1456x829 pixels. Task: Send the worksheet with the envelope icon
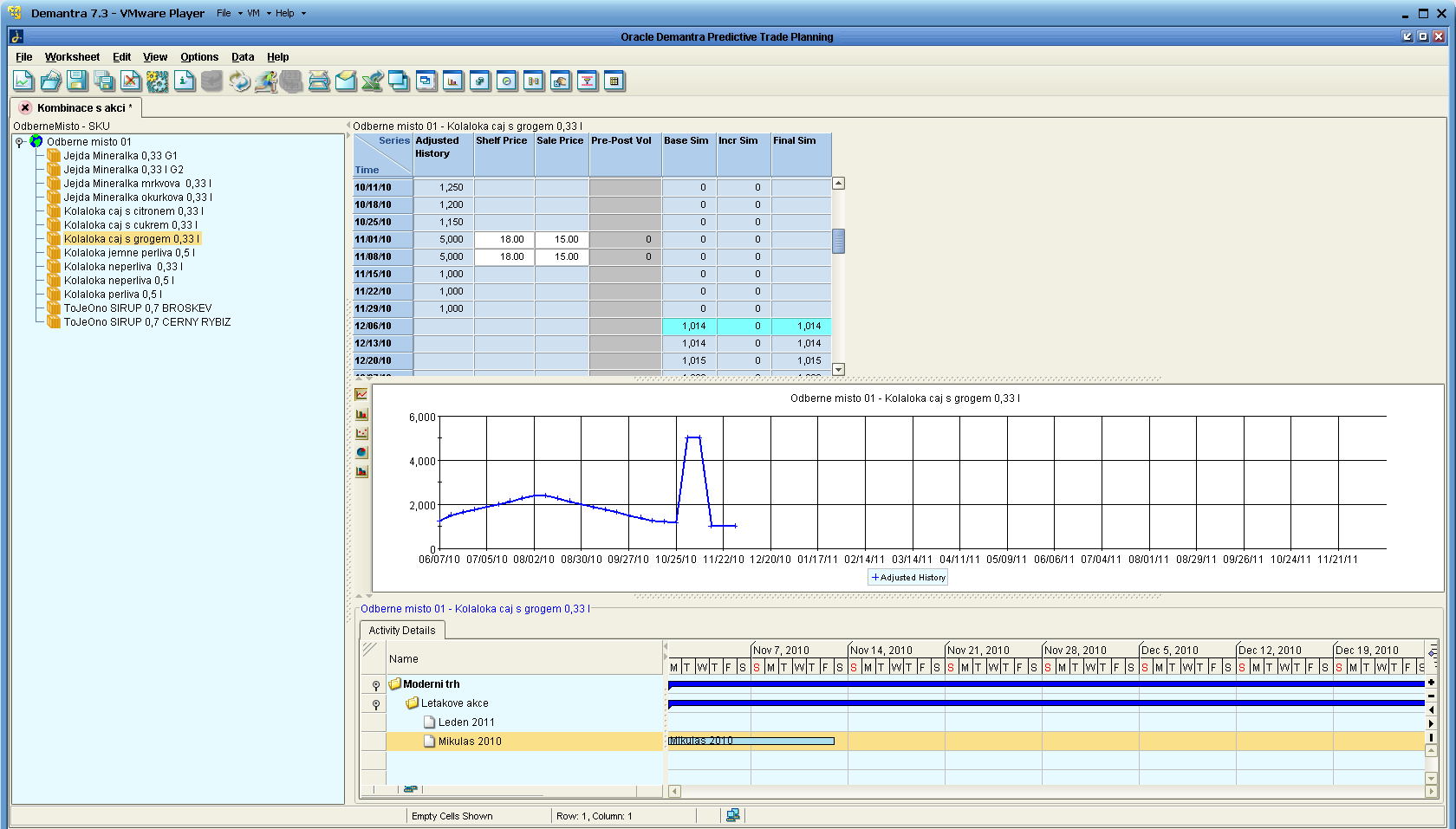[346, 81]
